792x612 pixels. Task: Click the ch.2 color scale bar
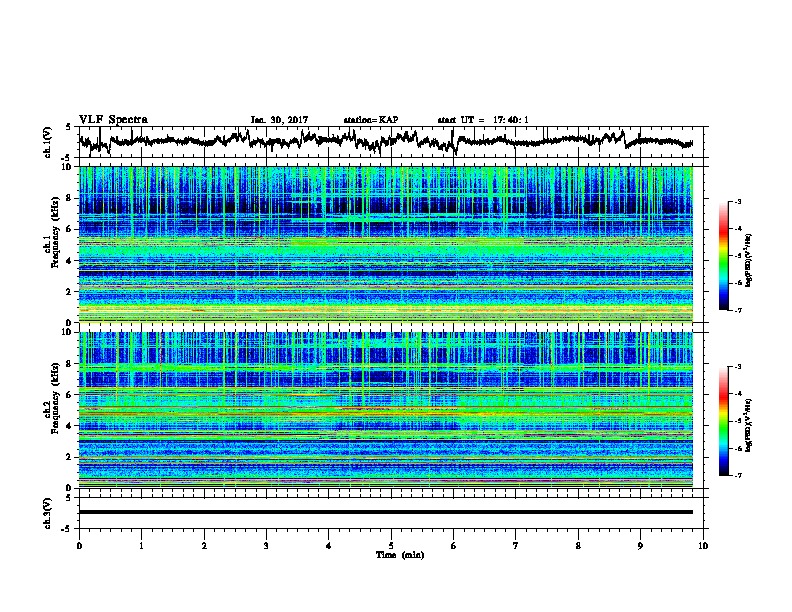click(x=723, y=421)
